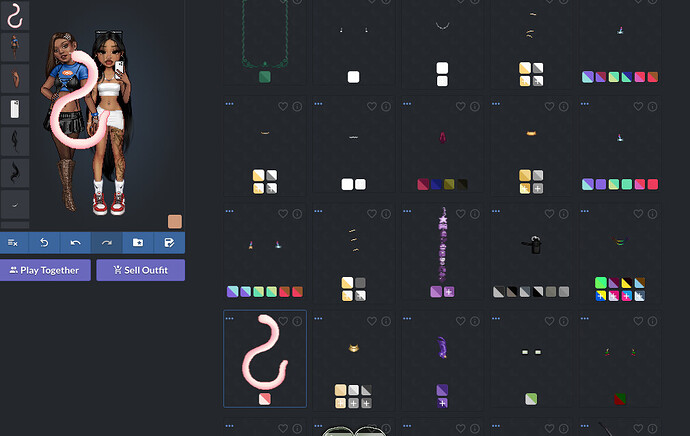Click the clear outfit list icon
Image resolution: width=690 pixels, height=436 pixels.
pyautogui.click(x=14, y=242)
